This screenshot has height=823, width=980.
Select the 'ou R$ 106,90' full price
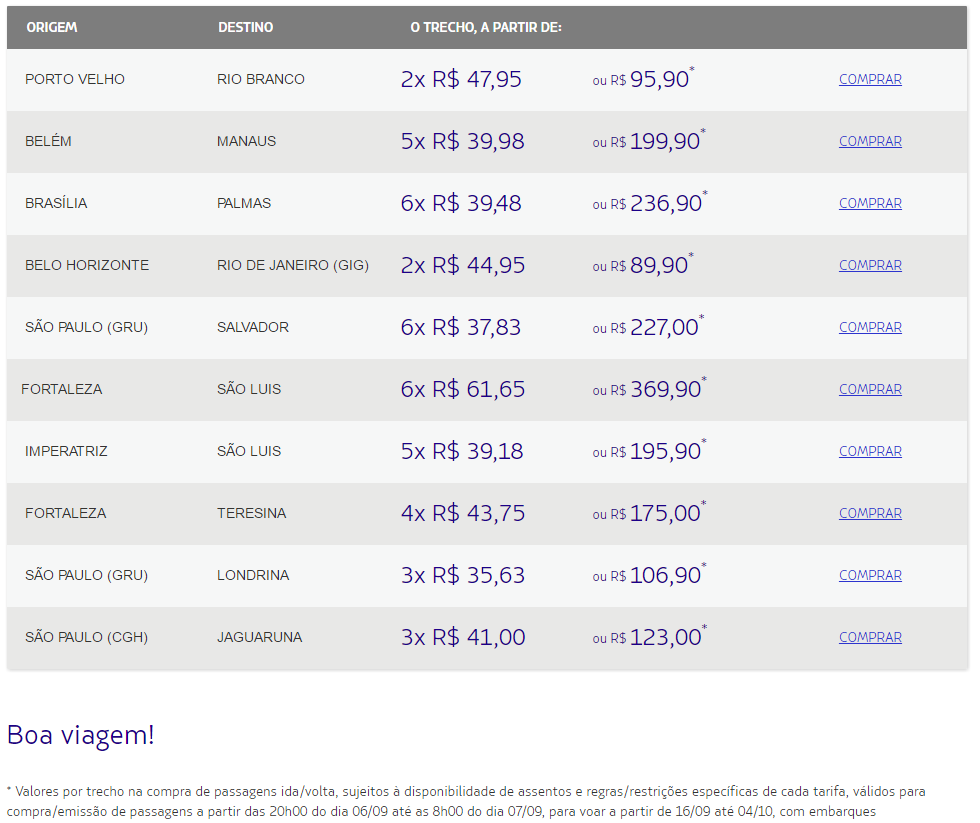click(x=649, y=574)
